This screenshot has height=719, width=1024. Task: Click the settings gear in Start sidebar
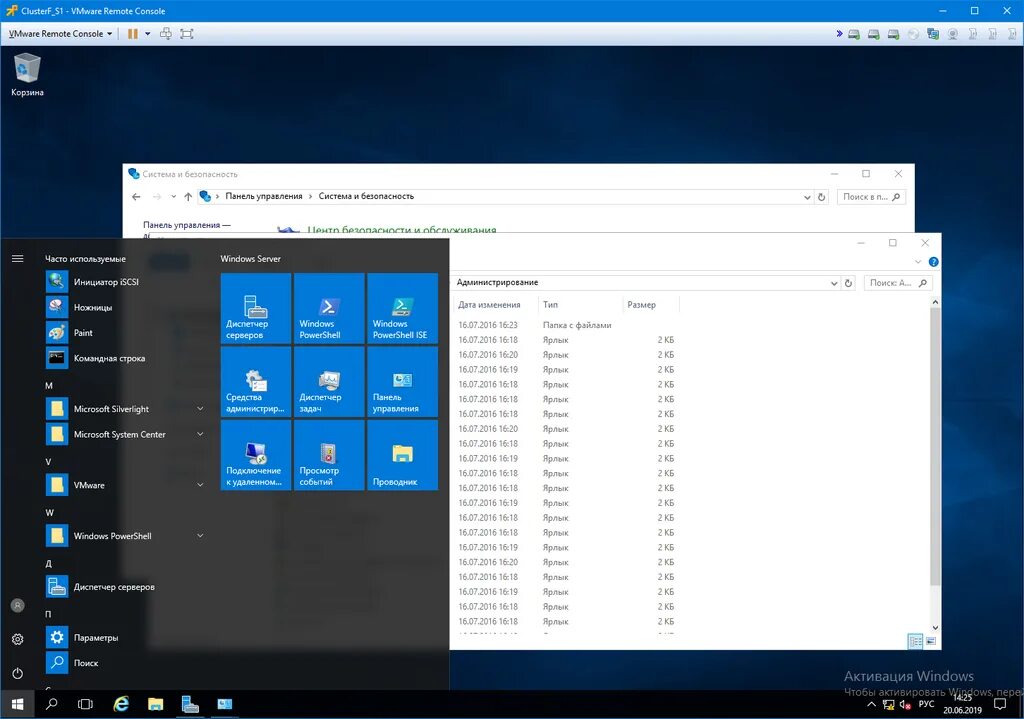pos(18,639)
